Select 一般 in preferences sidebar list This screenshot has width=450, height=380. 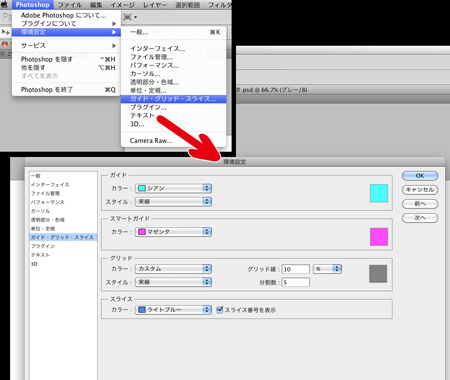63,176
